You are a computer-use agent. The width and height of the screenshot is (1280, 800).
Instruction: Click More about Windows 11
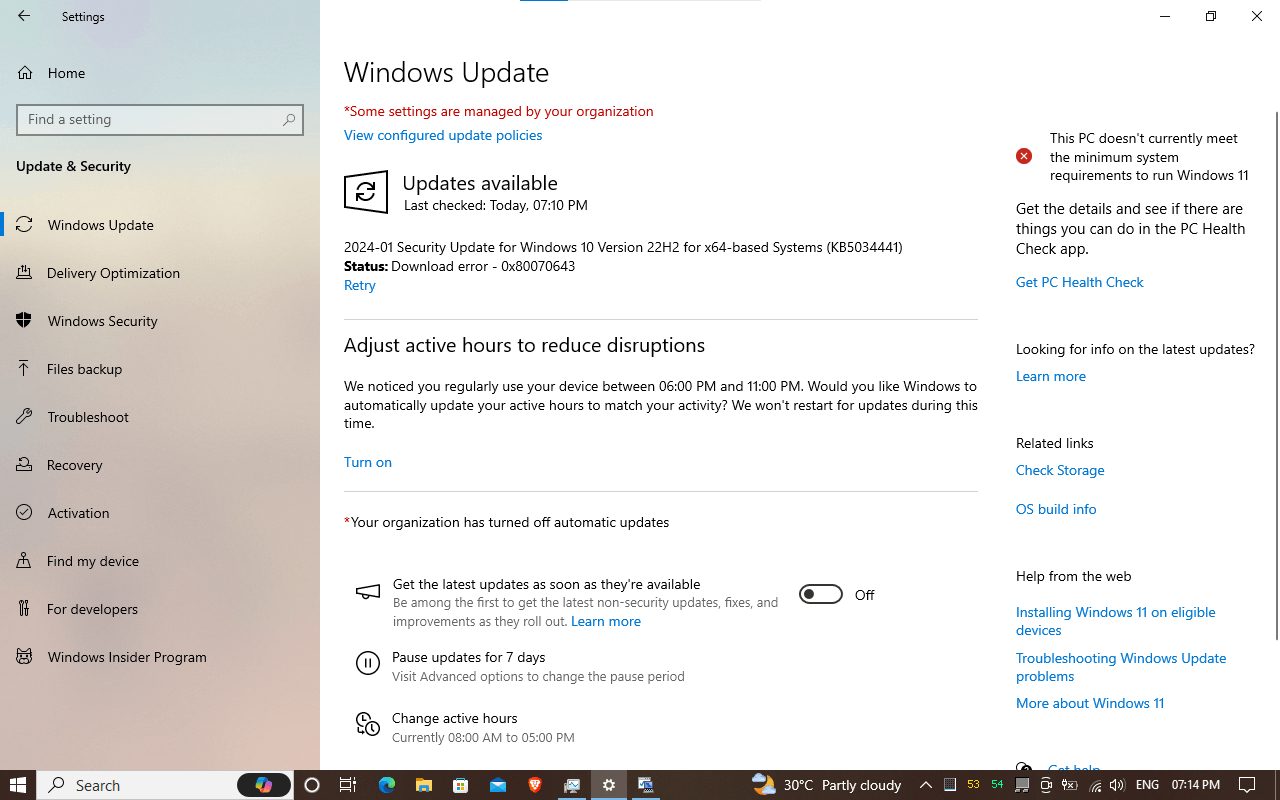1090,703
